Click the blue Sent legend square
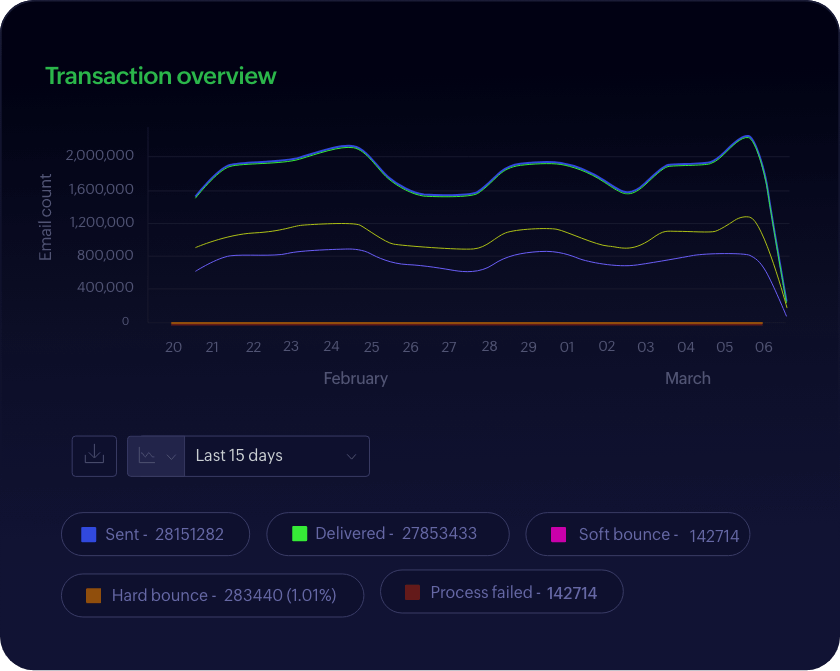This screenshot has height=671, width=840. (88, 534)
